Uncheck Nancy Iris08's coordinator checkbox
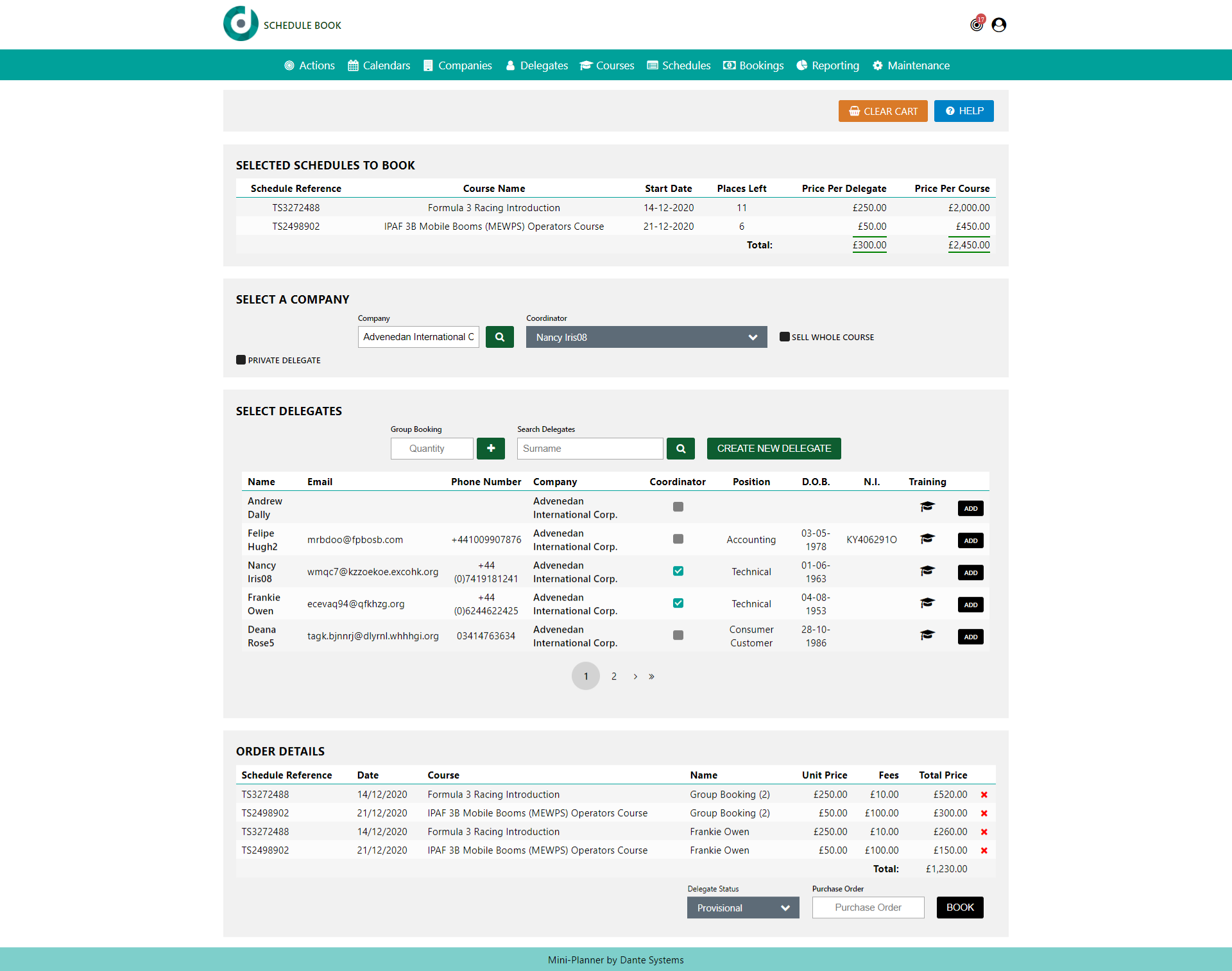 coord(678,571)
